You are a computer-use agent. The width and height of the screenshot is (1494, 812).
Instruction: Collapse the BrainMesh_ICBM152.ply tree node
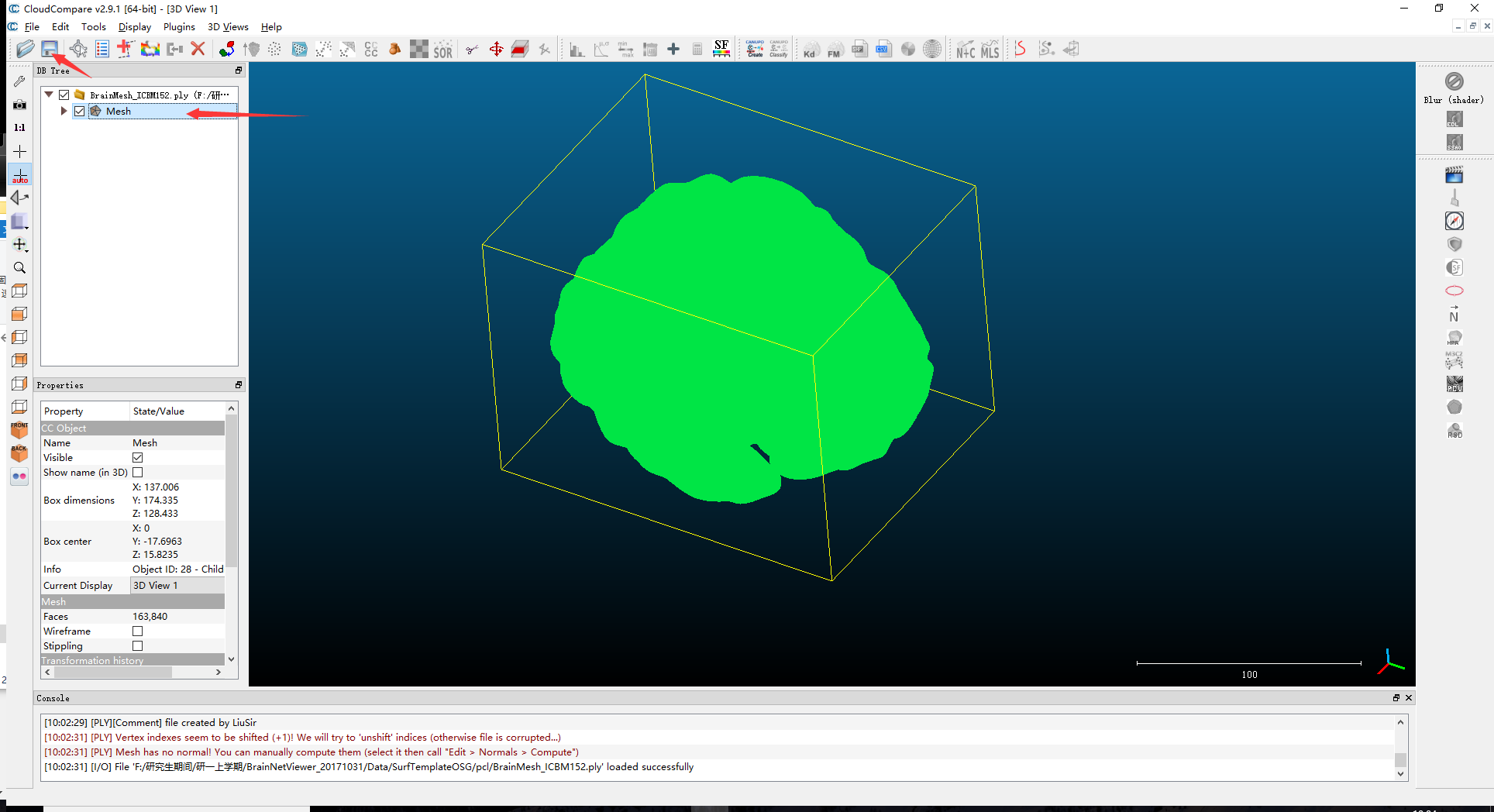tap(49, 95)
